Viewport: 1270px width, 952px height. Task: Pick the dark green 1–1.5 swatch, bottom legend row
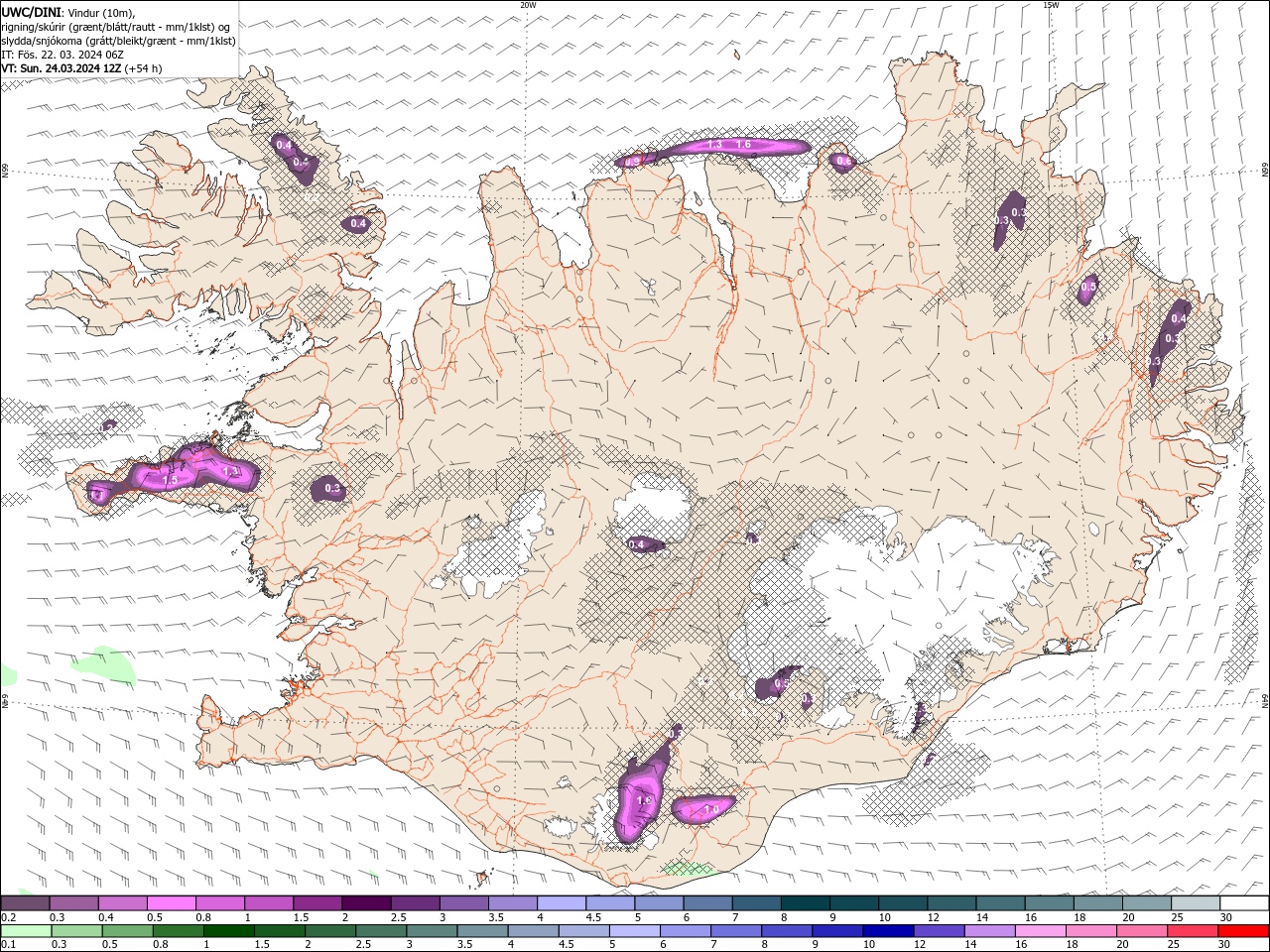pyautogui.click(x=228, y=931)
